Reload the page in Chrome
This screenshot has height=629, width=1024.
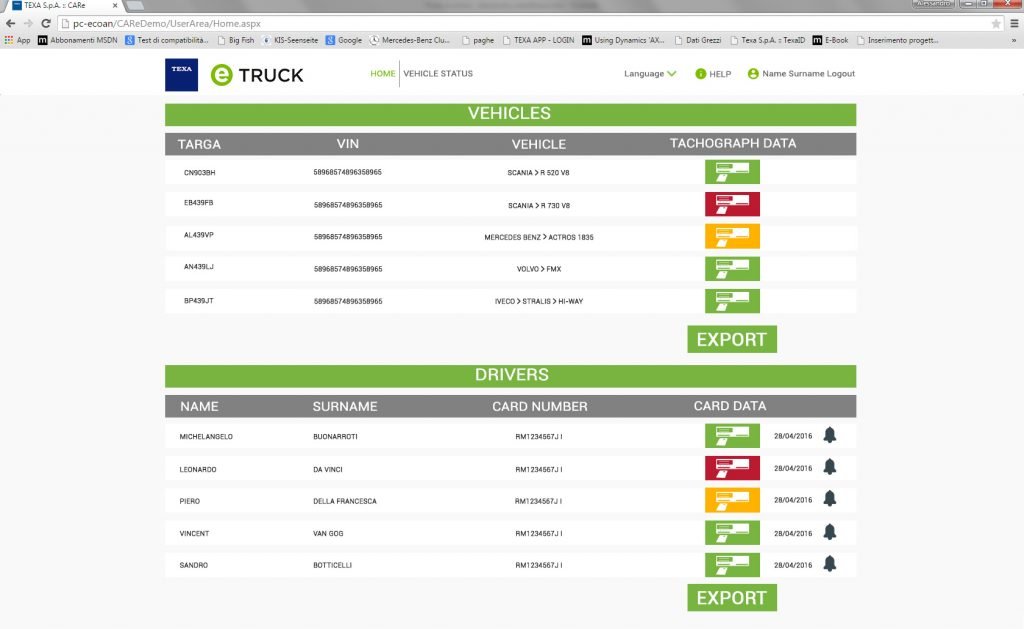pos(46,23)
